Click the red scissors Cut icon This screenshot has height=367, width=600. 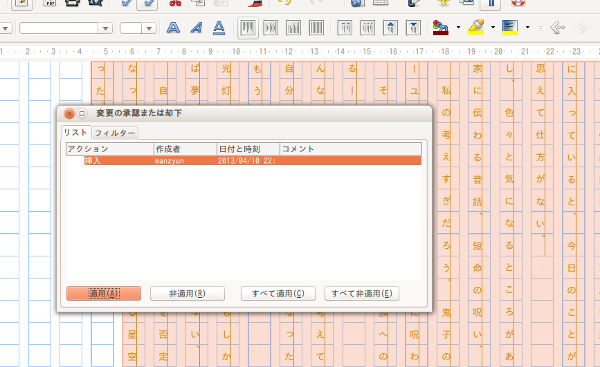point(175,3)
